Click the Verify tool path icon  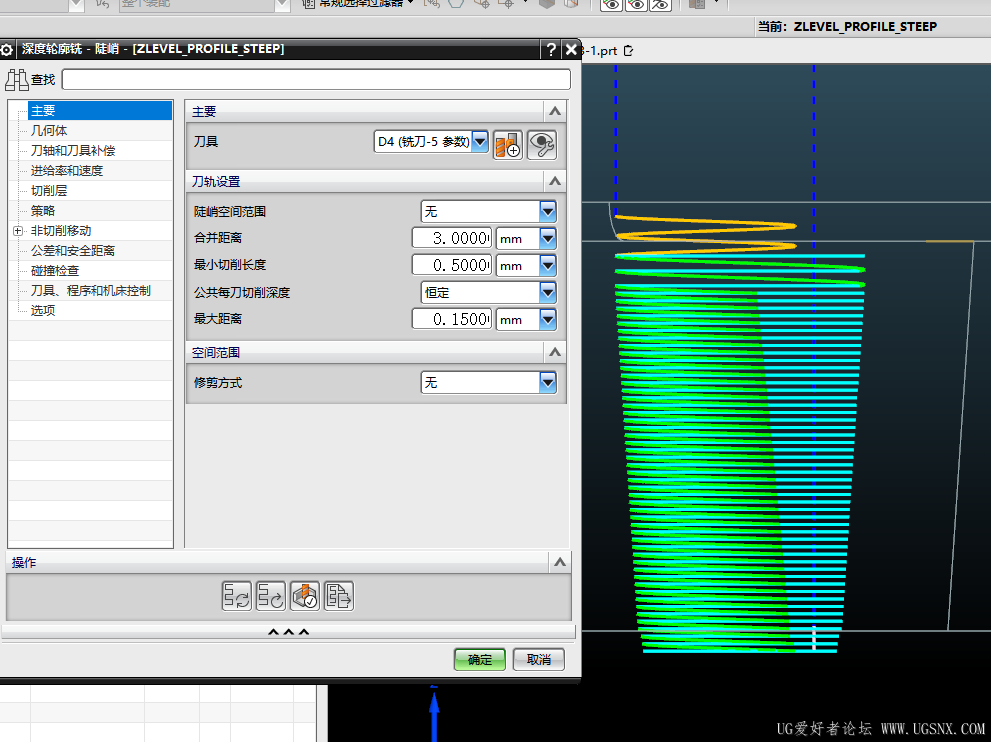(305, 597)
